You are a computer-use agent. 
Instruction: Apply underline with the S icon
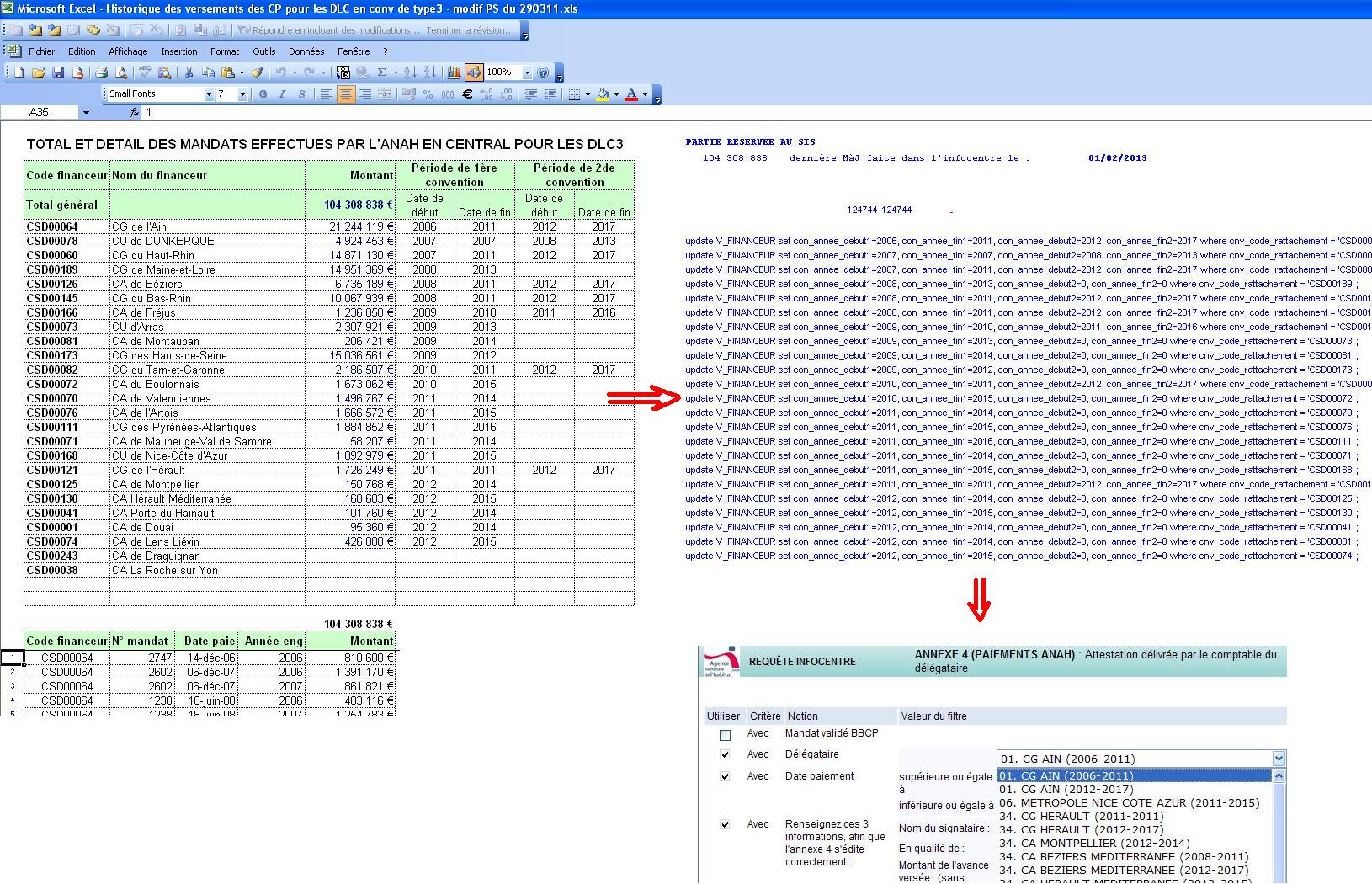pyautogui.click(x=301, y=94)
